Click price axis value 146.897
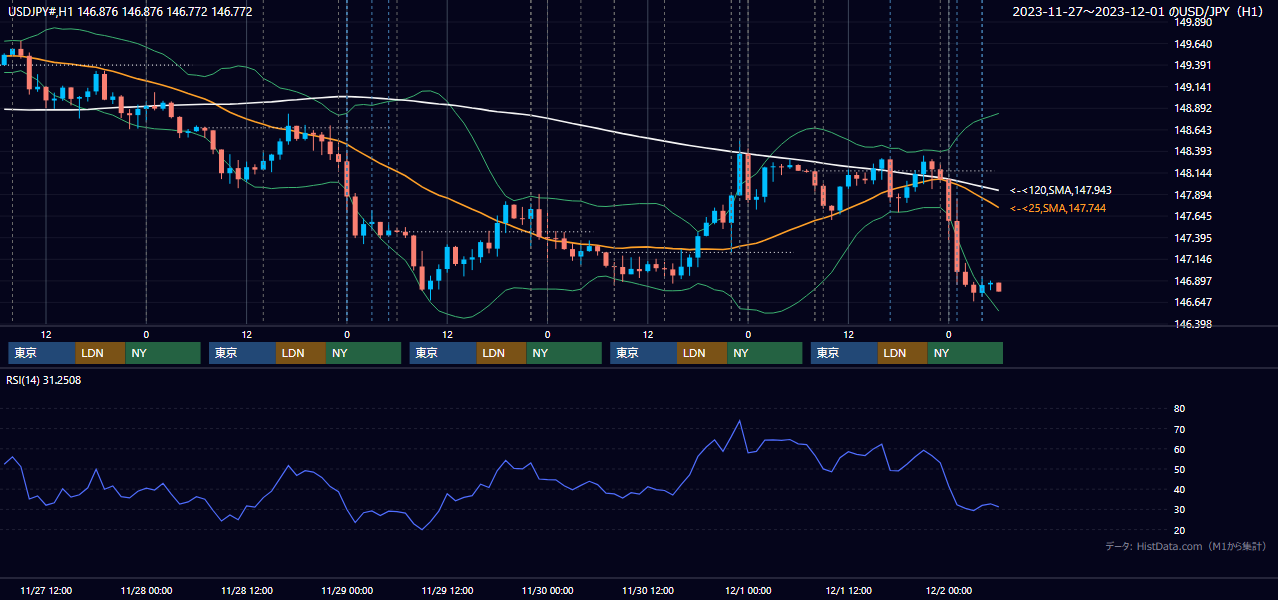 [1193, 281]
